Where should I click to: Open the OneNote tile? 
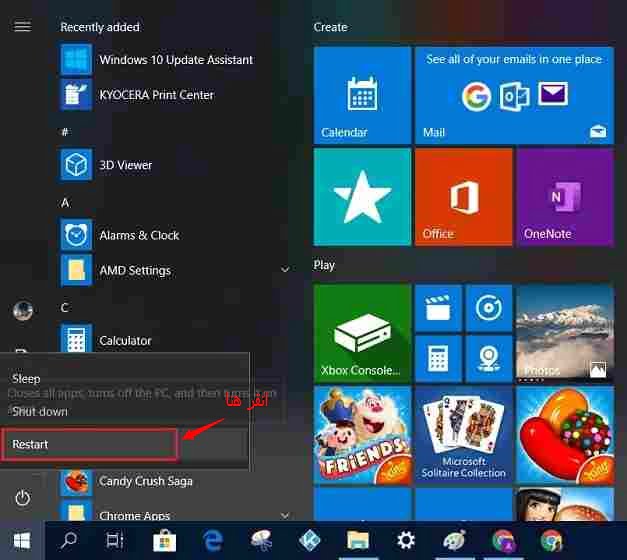tap(565, 197)
